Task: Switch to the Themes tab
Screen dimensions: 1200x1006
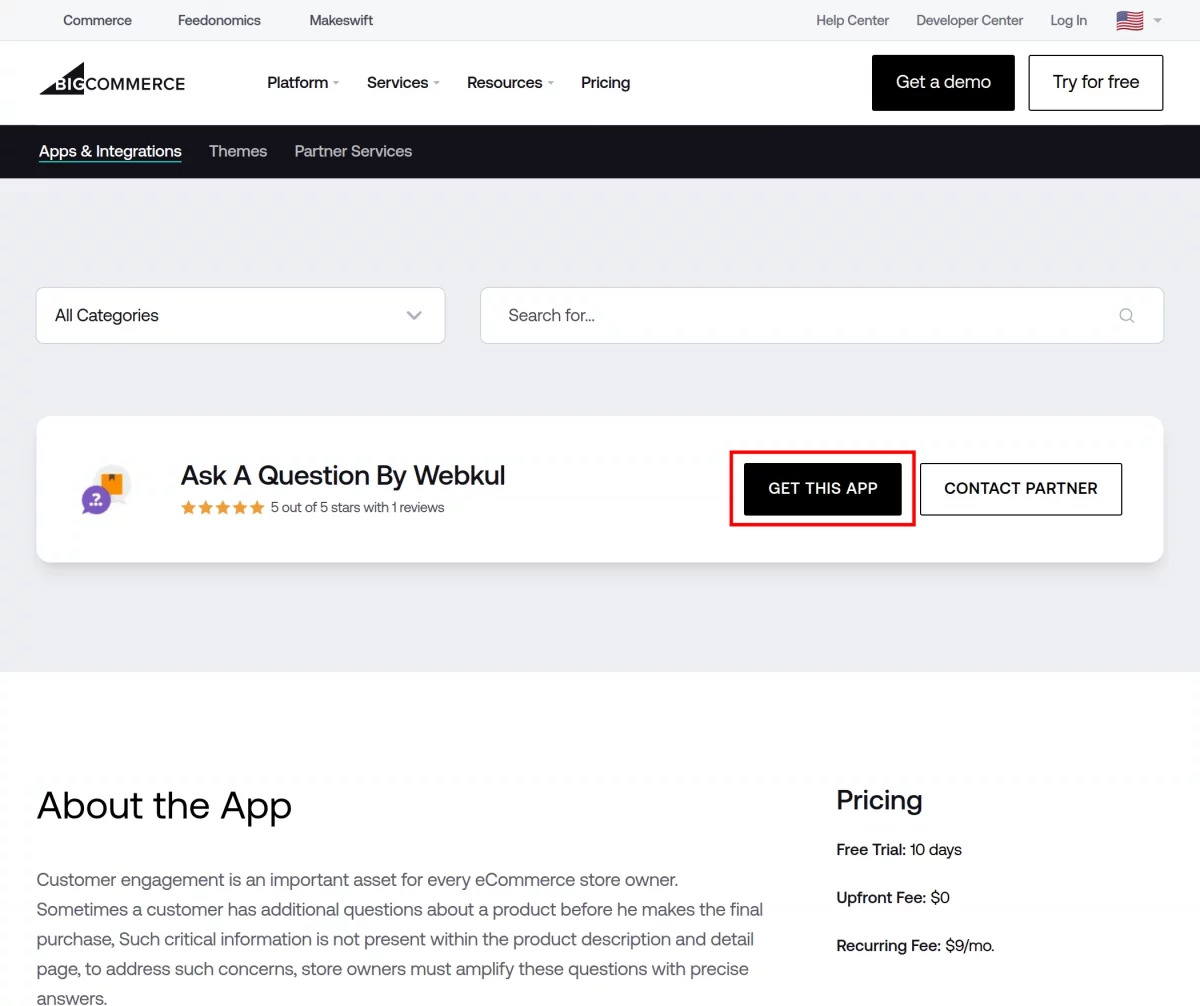Action: pos(238,152)
